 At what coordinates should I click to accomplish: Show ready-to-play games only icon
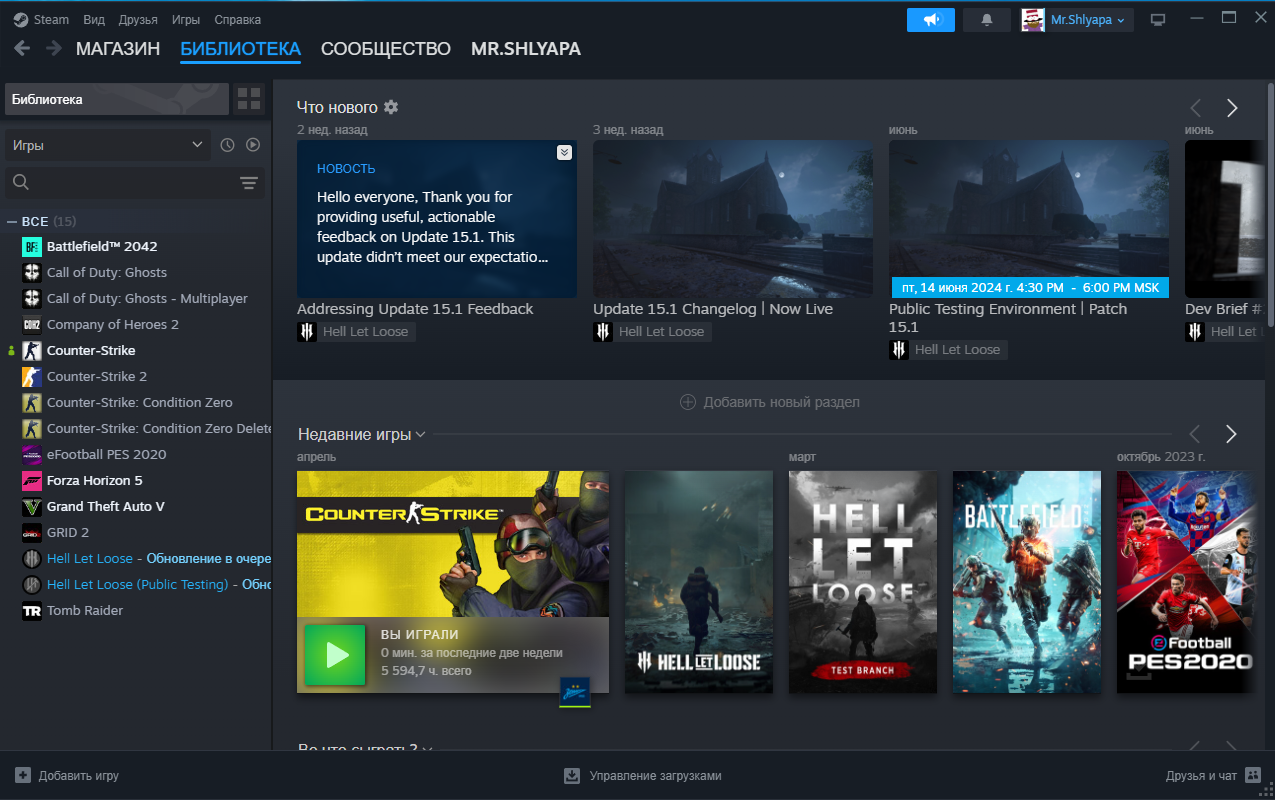click(x=253, y=145)
